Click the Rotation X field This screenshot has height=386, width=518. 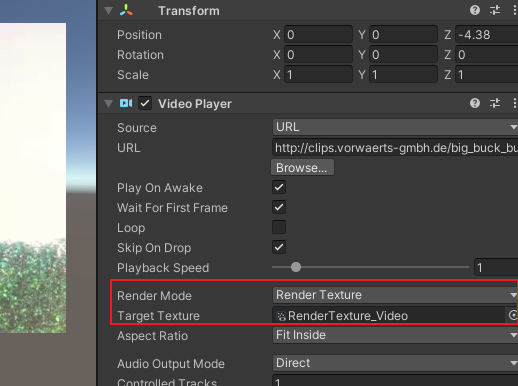(318, 54)
